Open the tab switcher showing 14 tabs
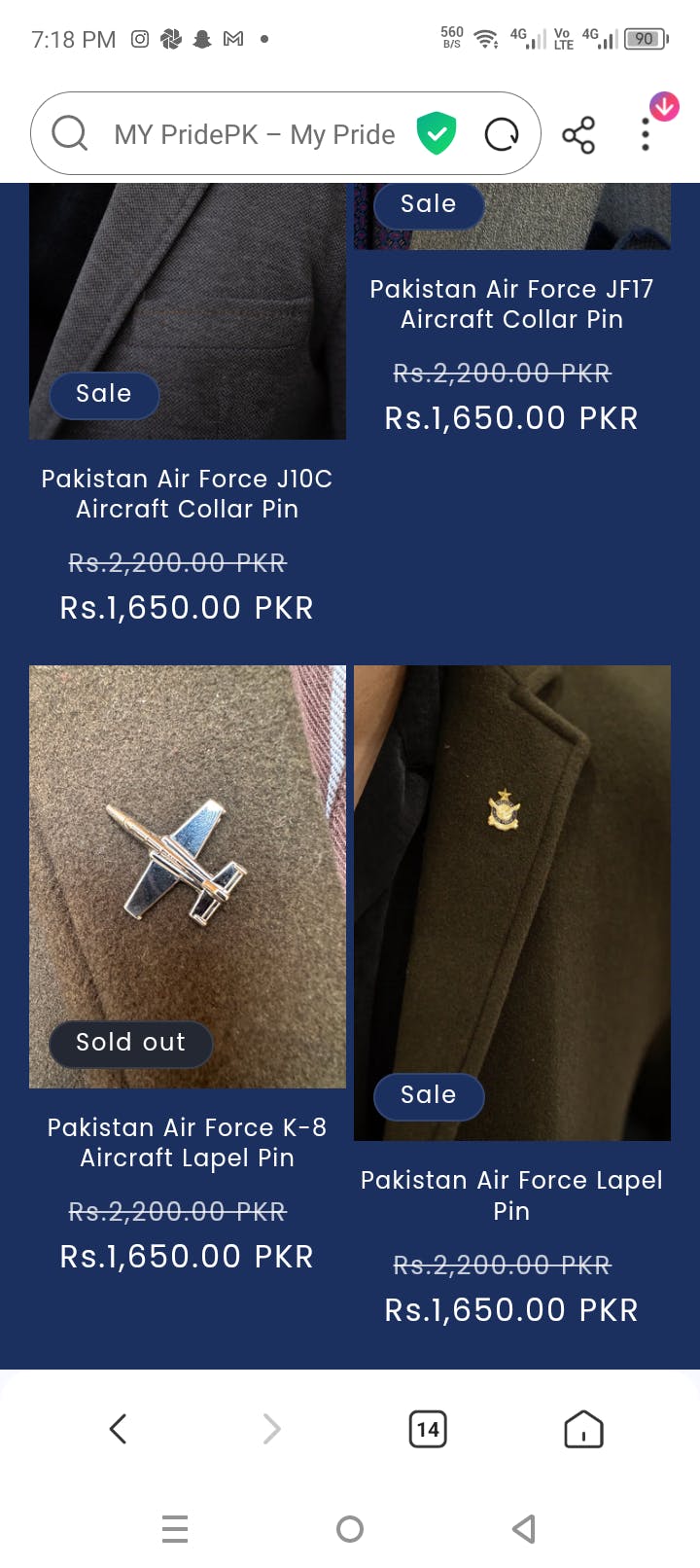This screenshot has width=700, height=1568. tap(428, 1429)
